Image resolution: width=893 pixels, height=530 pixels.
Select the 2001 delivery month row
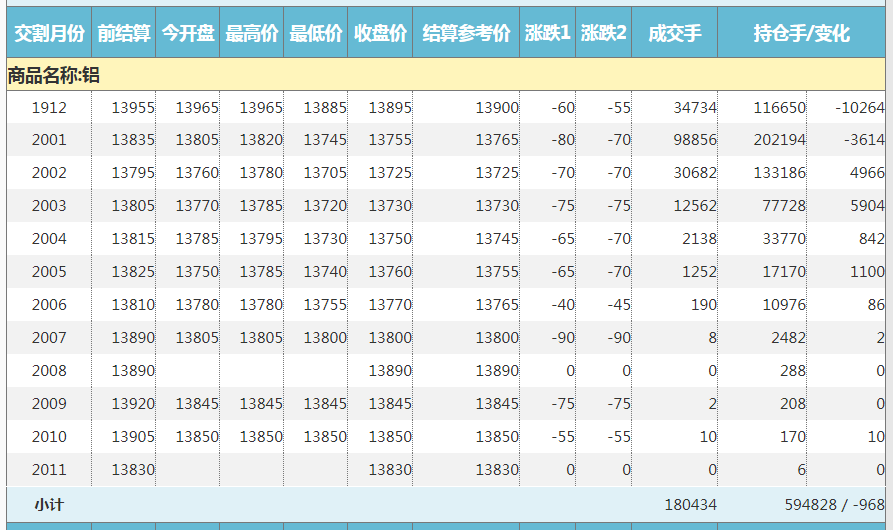[x=49, y=140]
